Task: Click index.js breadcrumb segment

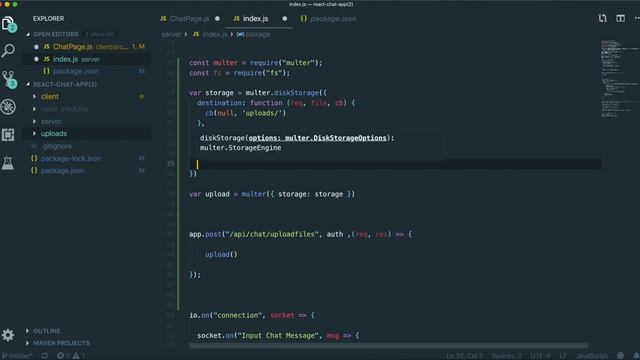Action: pos(215,34)
